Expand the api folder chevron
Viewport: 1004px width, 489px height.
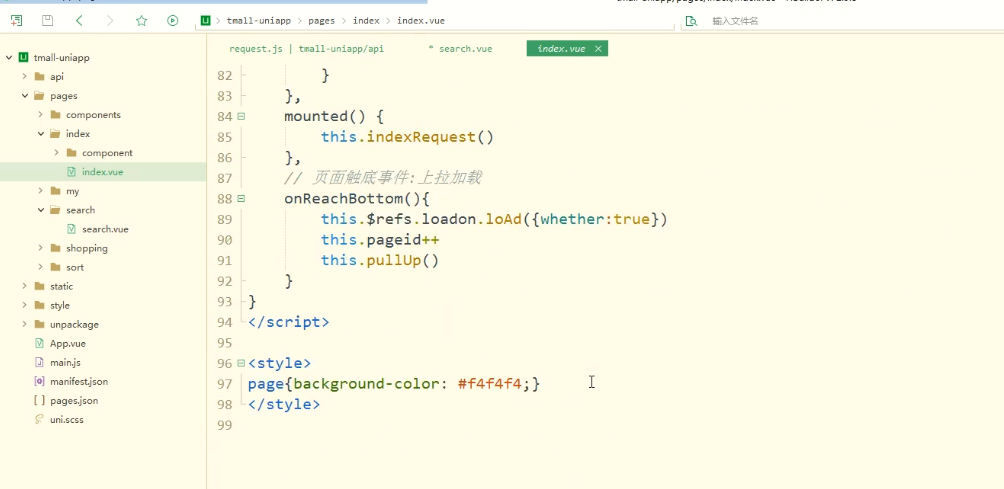click(x=24, y=77)
